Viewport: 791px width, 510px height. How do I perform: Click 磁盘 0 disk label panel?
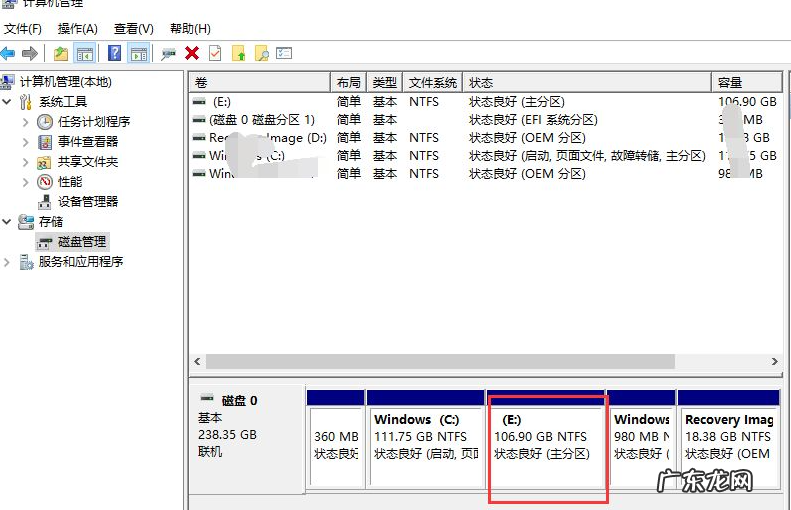247,439
